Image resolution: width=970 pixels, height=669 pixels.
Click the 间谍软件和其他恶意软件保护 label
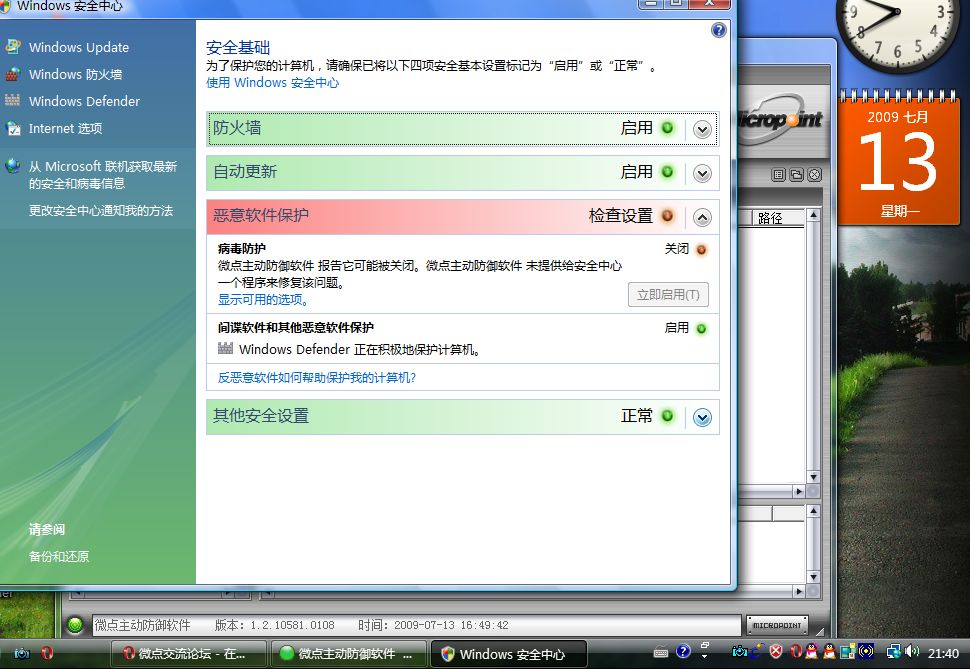point(296,327)
